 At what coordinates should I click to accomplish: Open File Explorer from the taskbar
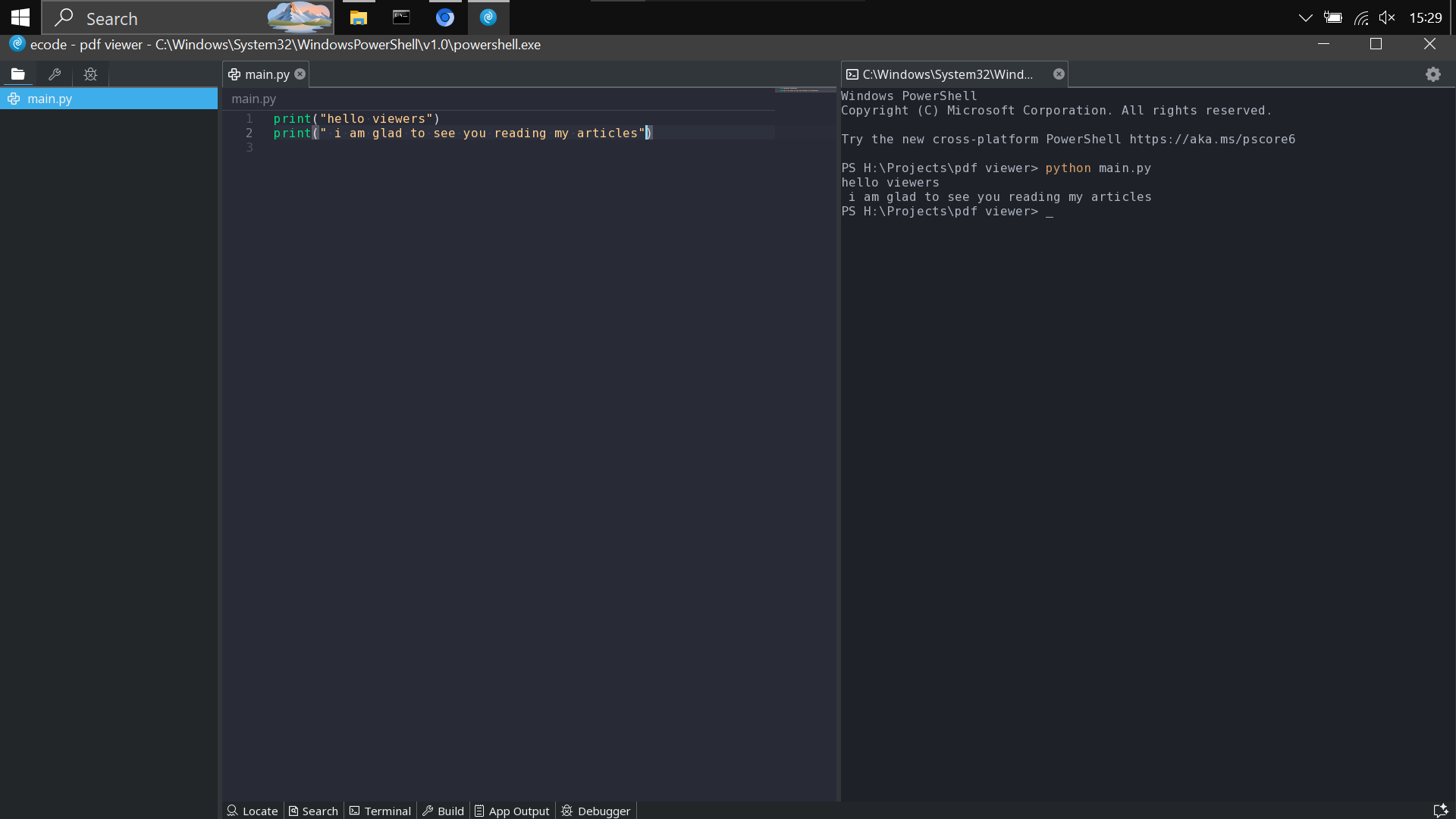click(x=358, y=17)
